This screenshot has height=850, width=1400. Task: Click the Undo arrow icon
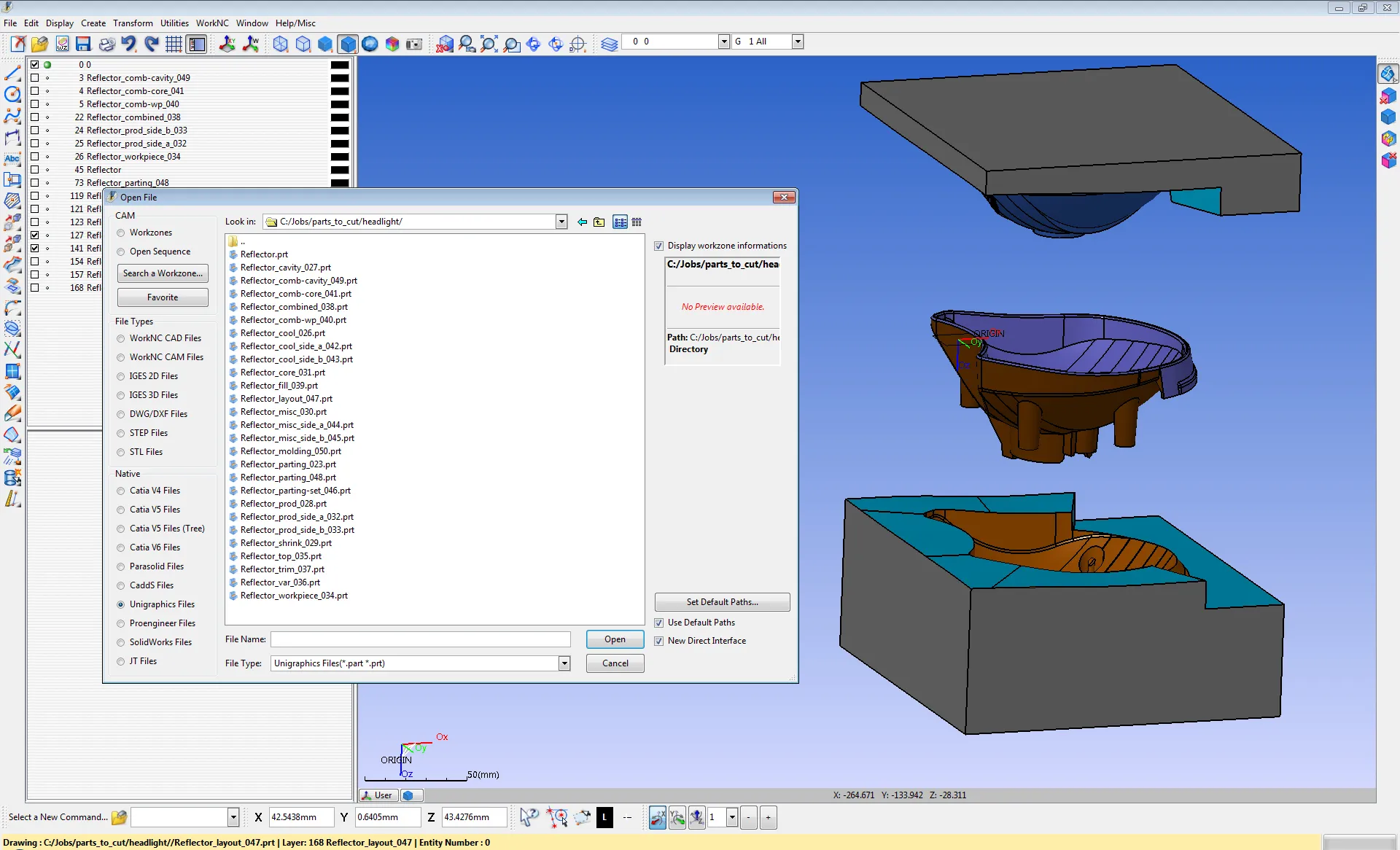point(129,44)
